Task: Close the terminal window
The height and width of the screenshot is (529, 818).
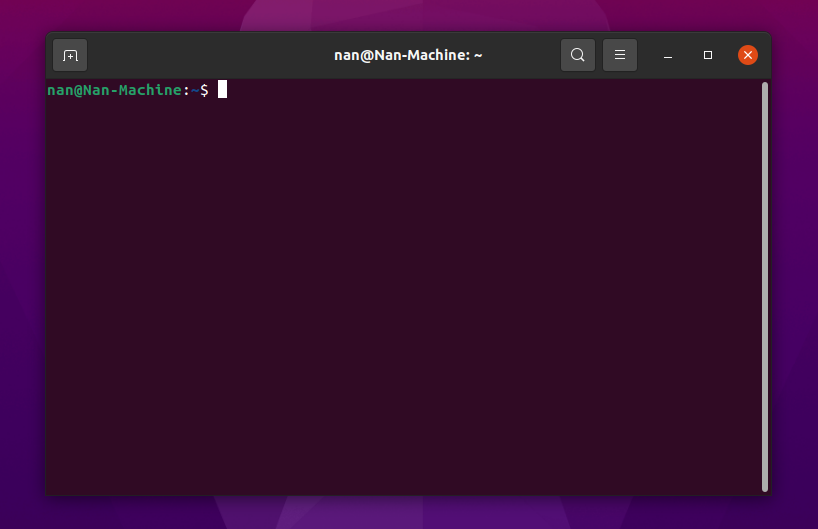Action: coord(748,55)
